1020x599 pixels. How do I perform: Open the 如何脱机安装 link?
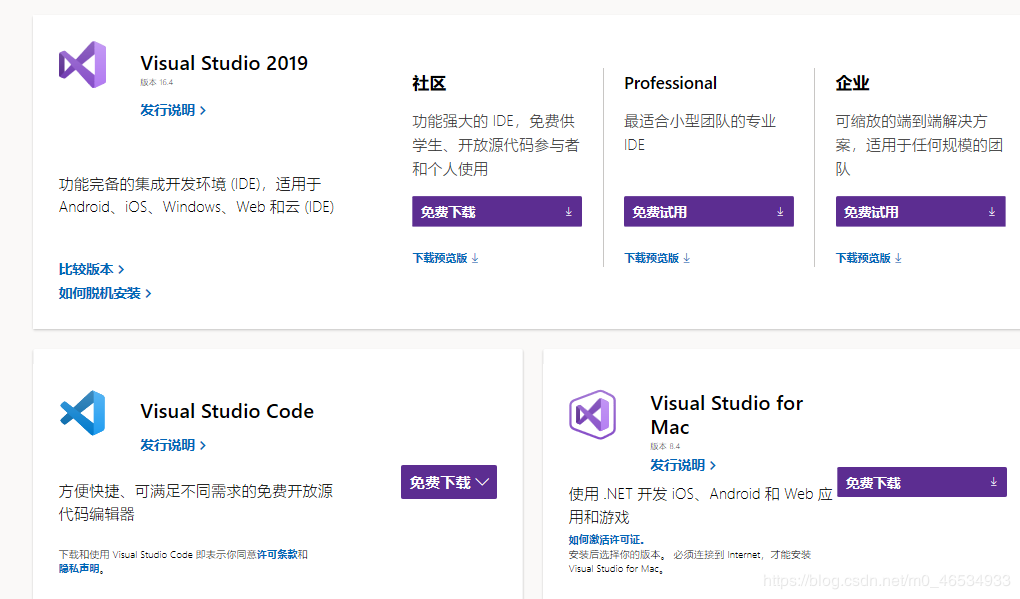[101, 293]
